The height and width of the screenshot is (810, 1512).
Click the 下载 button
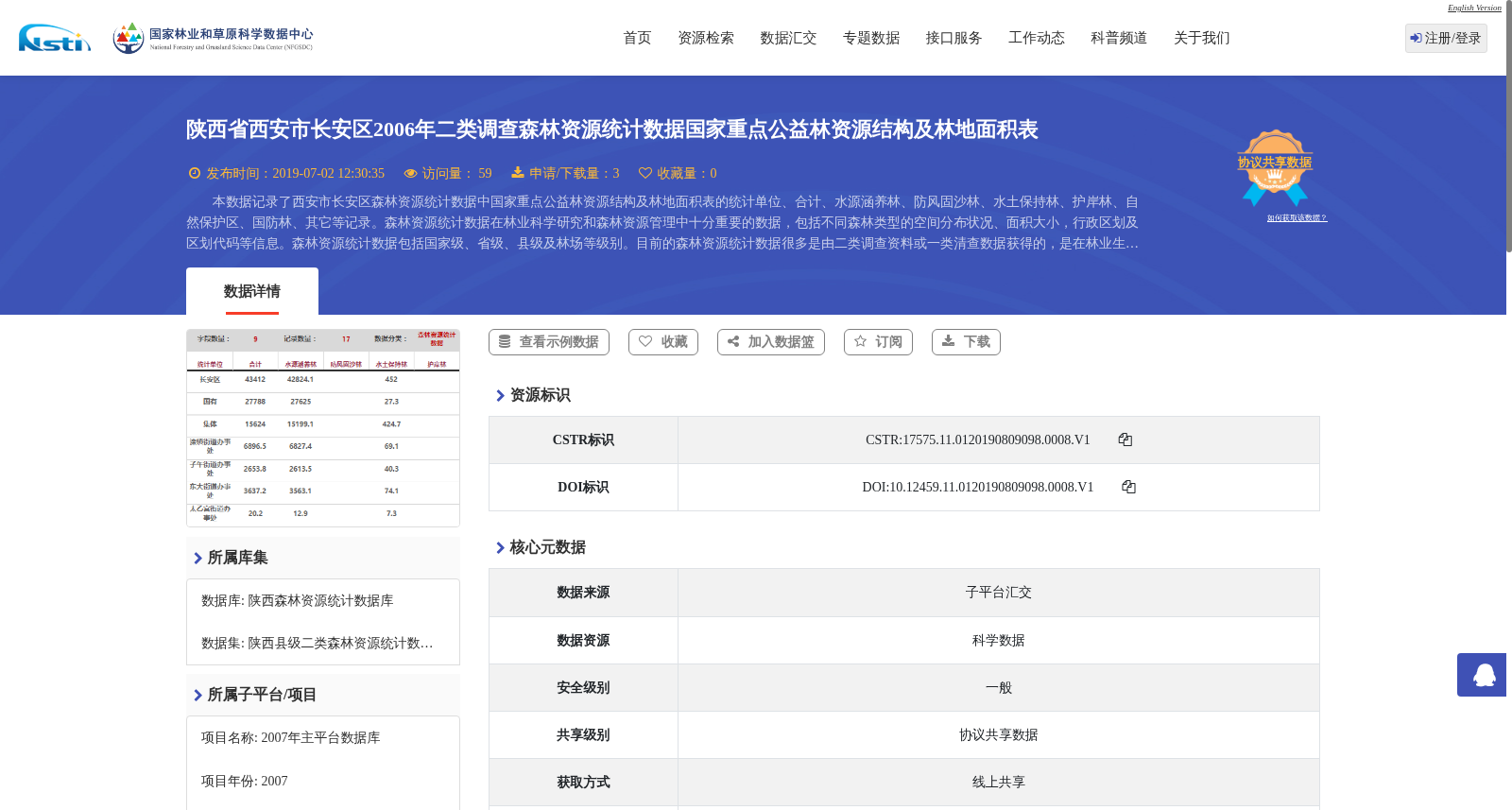(966, 342)
